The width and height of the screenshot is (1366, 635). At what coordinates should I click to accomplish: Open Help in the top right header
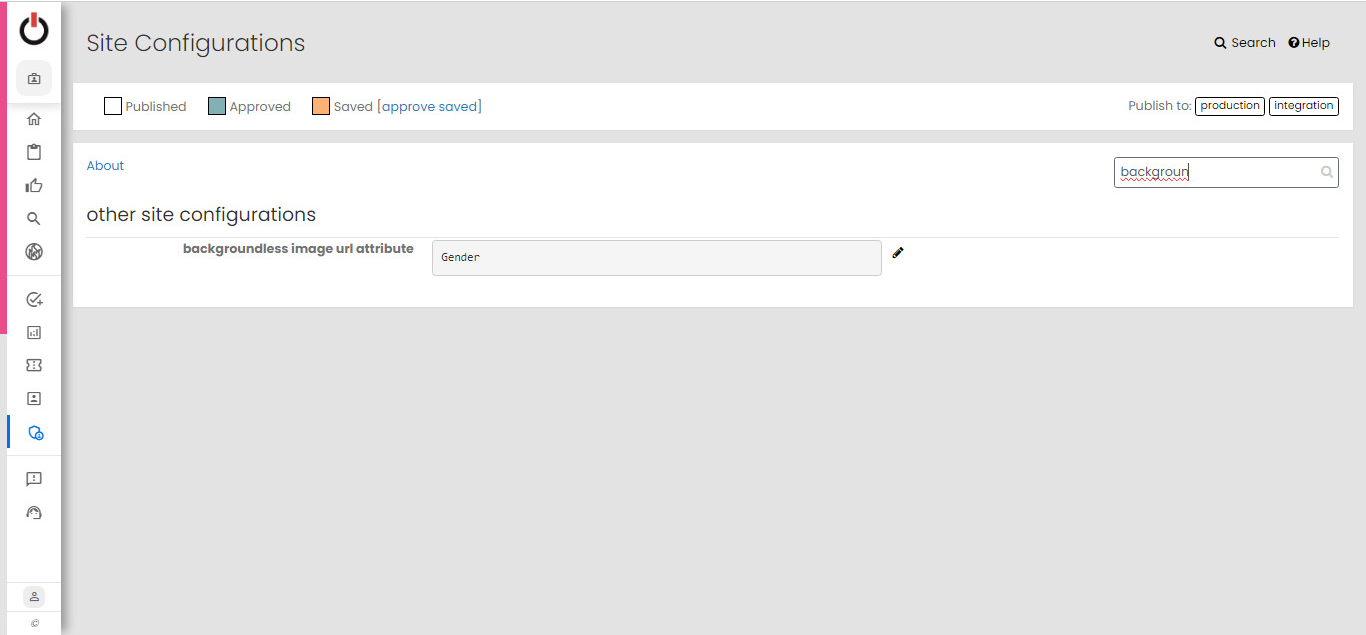1309,43
